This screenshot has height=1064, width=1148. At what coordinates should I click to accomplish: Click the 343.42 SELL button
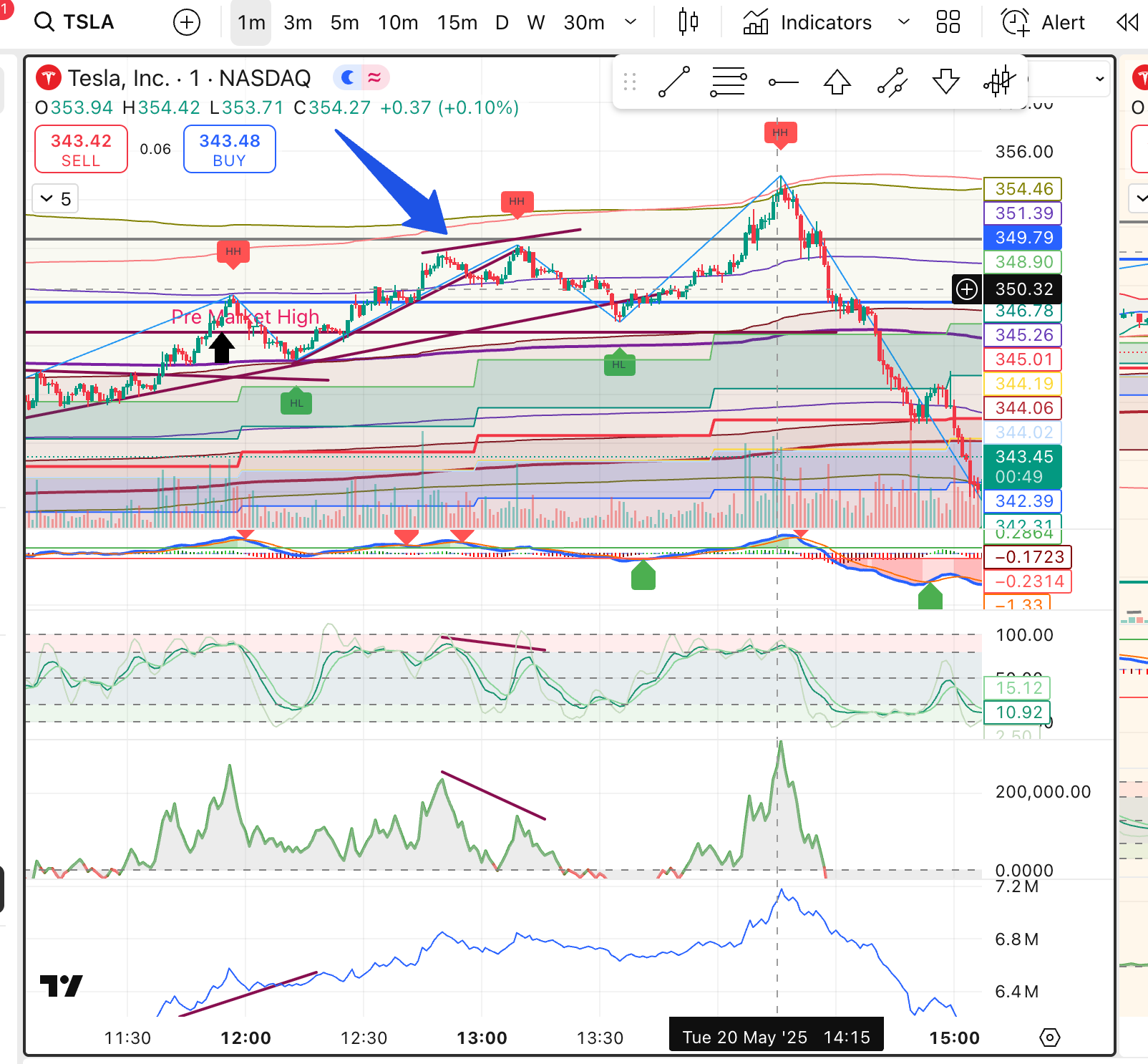[81, 149]
